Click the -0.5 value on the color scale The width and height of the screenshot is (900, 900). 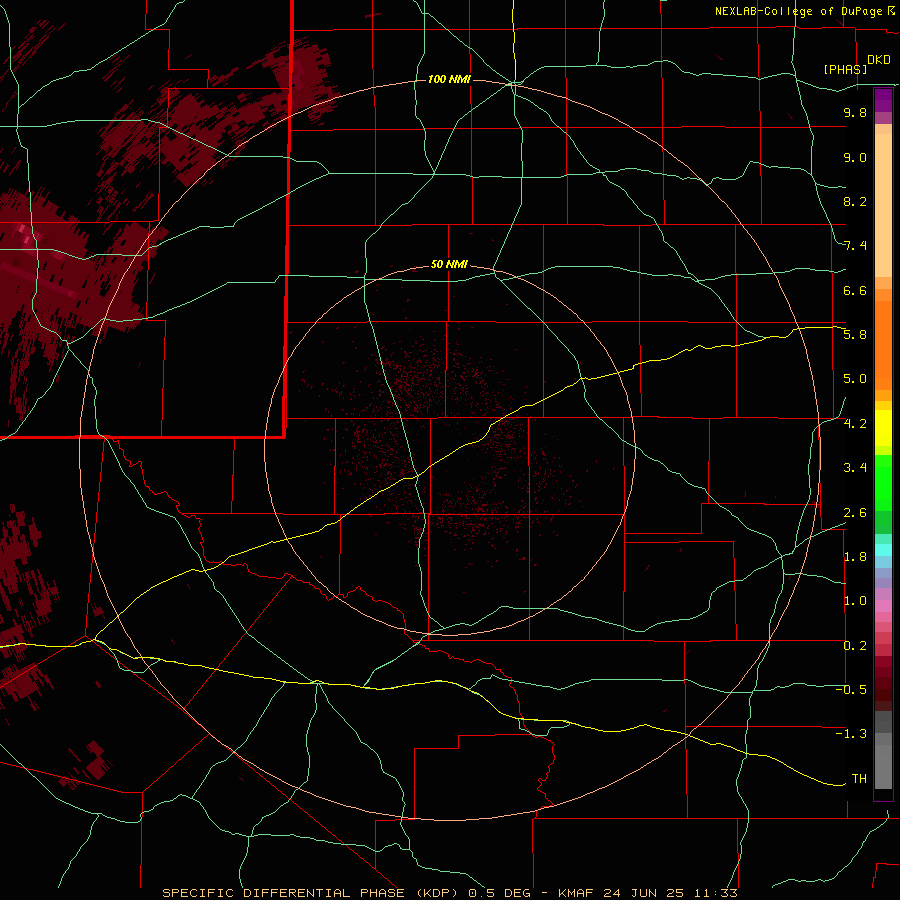click(851, 690)
